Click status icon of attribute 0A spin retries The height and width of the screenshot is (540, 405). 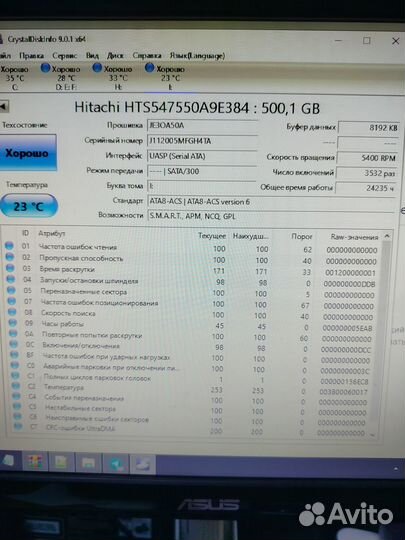point(13,333)
